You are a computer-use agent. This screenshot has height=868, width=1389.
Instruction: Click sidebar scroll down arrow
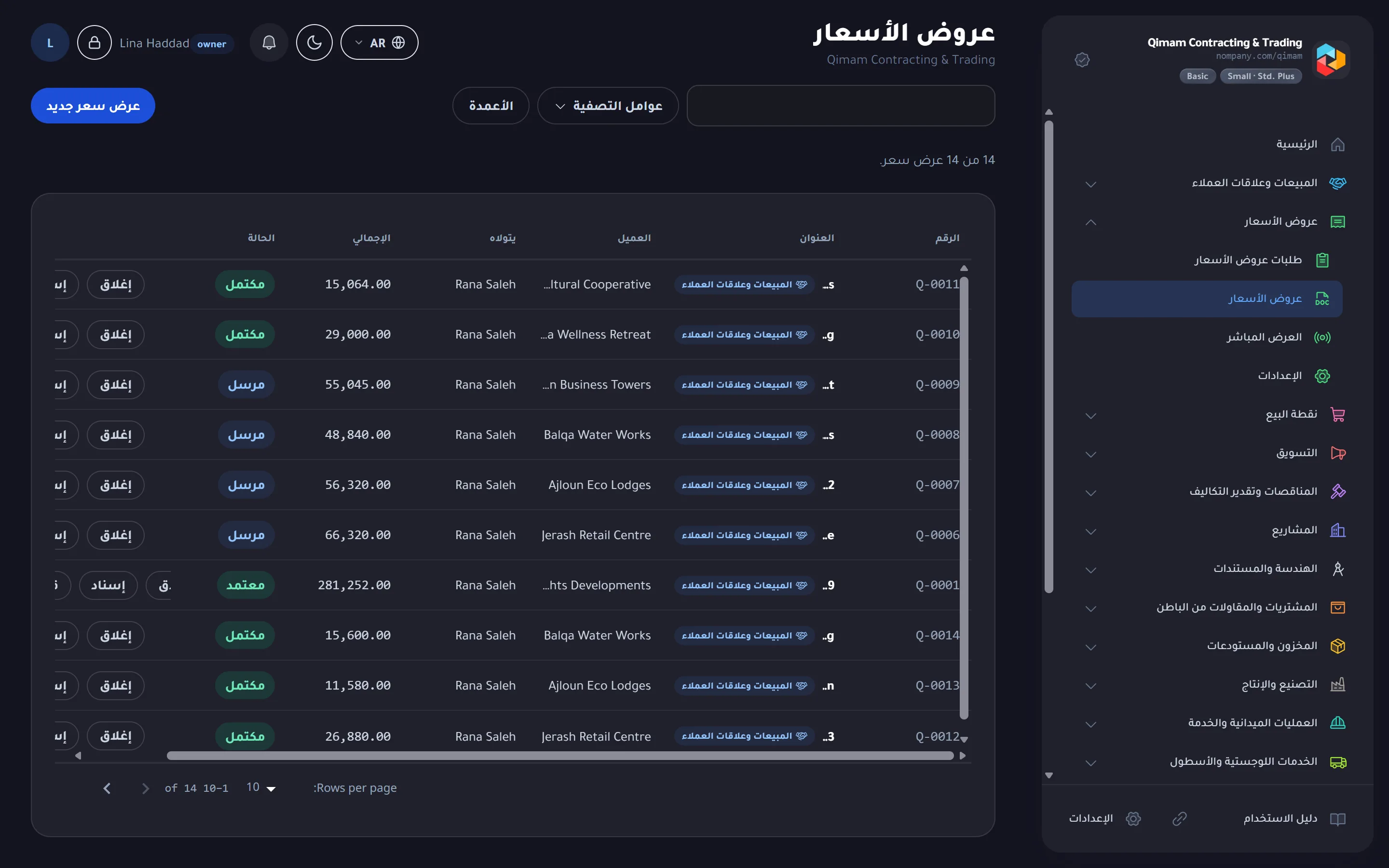(1049, 775)
